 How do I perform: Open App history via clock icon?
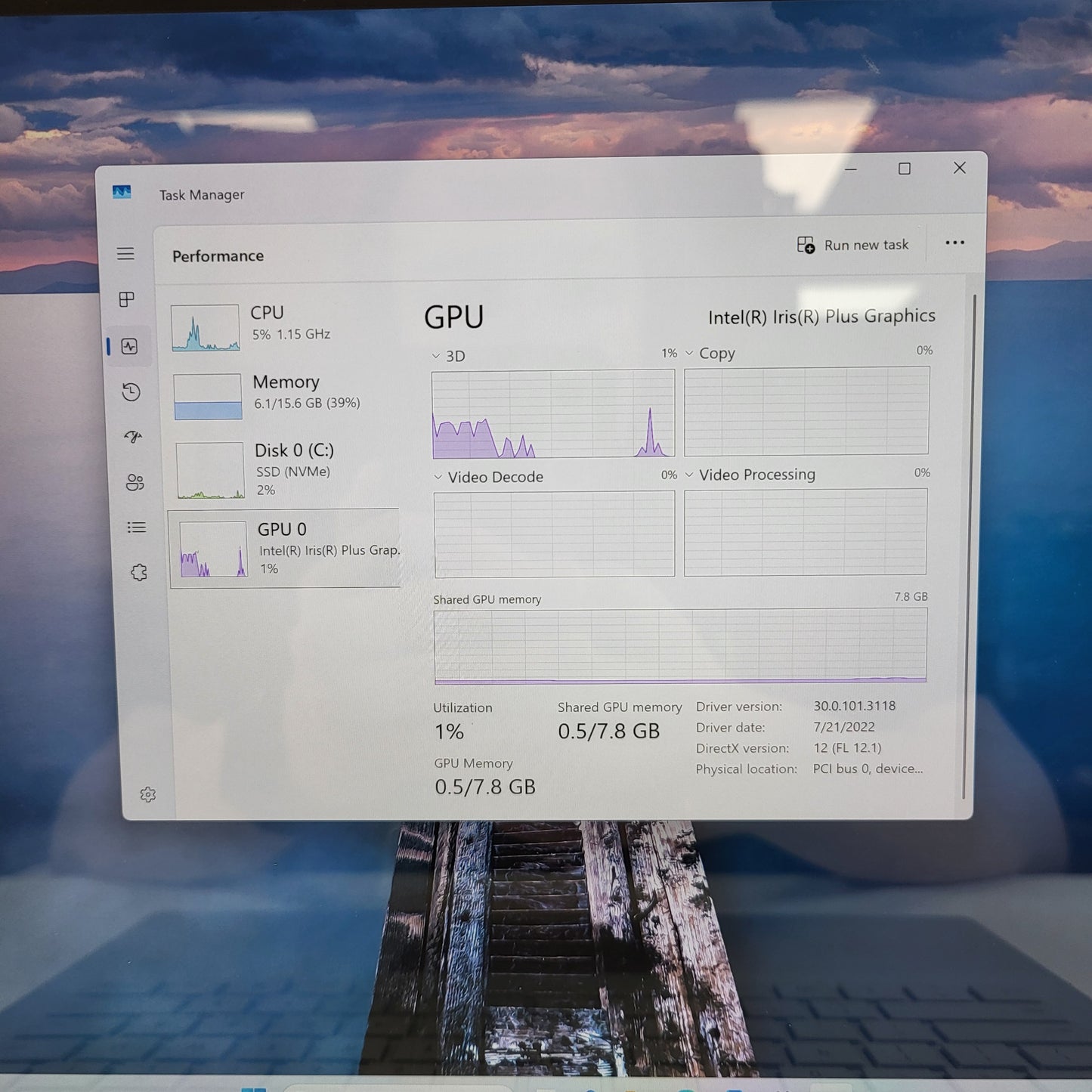click(x=129, y=391)
